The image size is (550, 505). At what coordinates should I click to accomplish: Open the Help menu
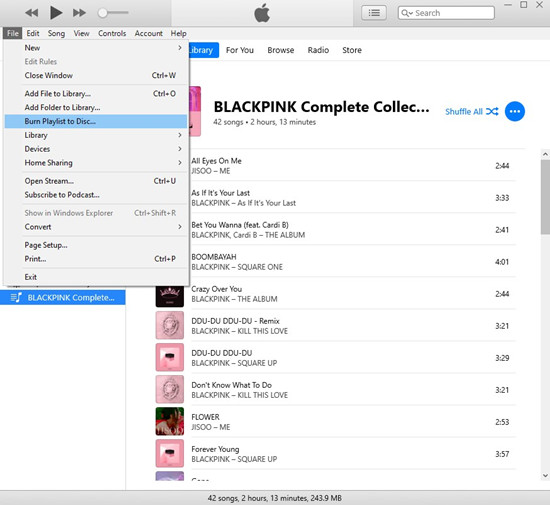(x=179, y=33)
